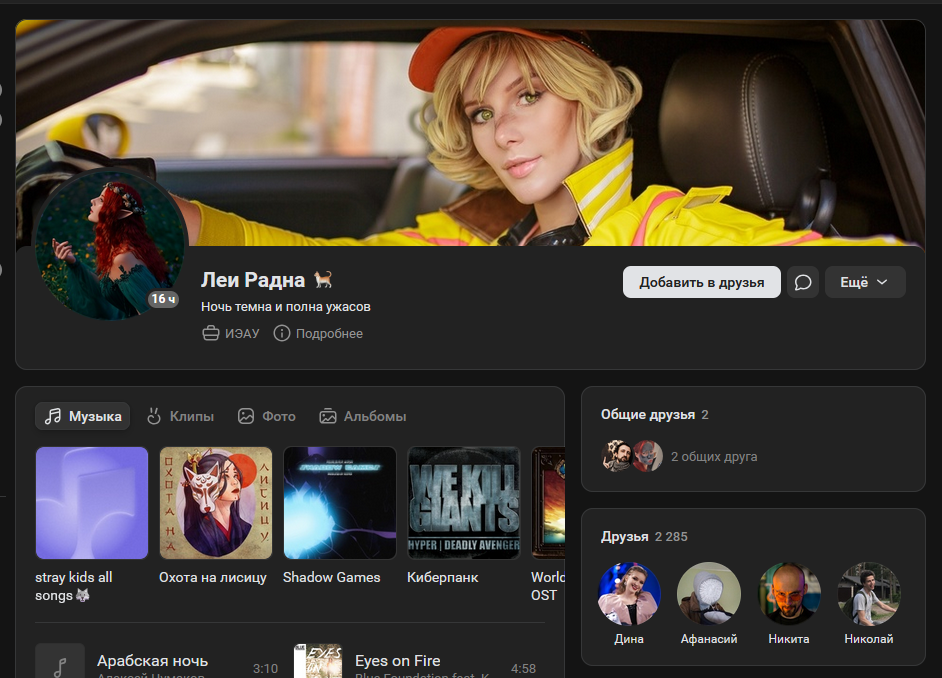Click the Киберпанк playlist title

(x=443, y=577)
